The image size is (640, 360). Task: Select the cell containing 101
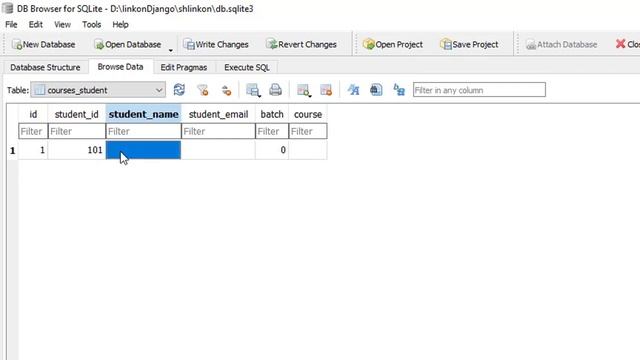tap(77, 150)
